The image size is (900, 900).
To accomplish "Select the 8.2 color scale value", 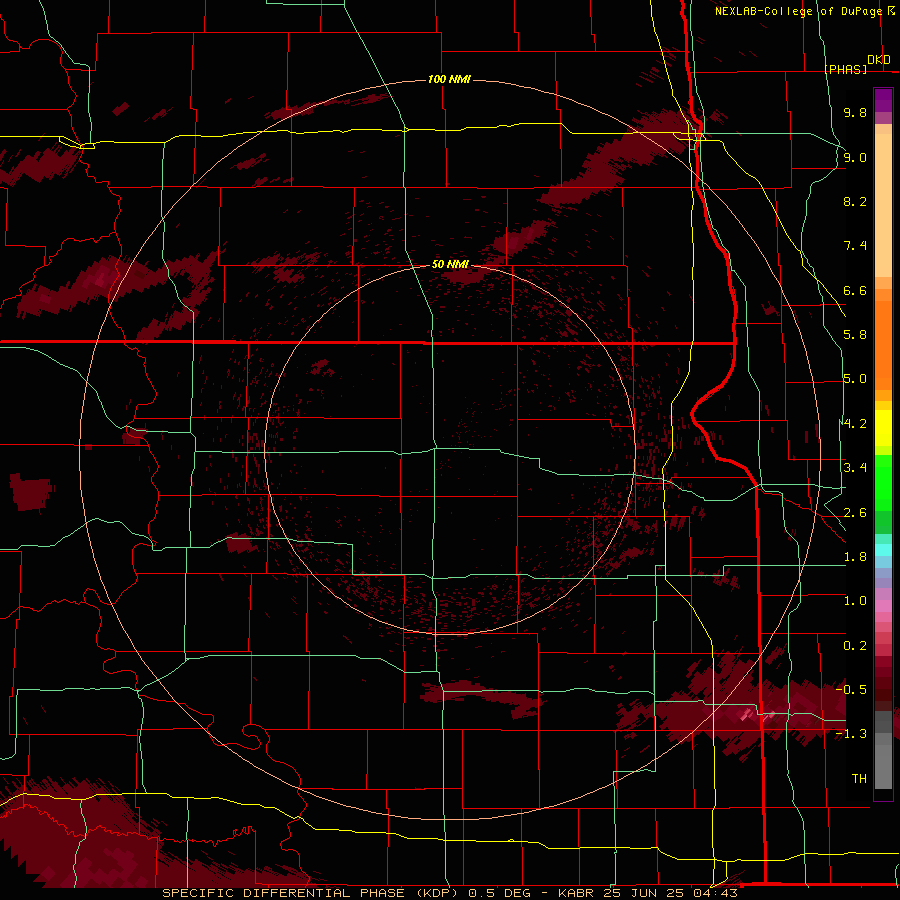I will pos(855,201).
